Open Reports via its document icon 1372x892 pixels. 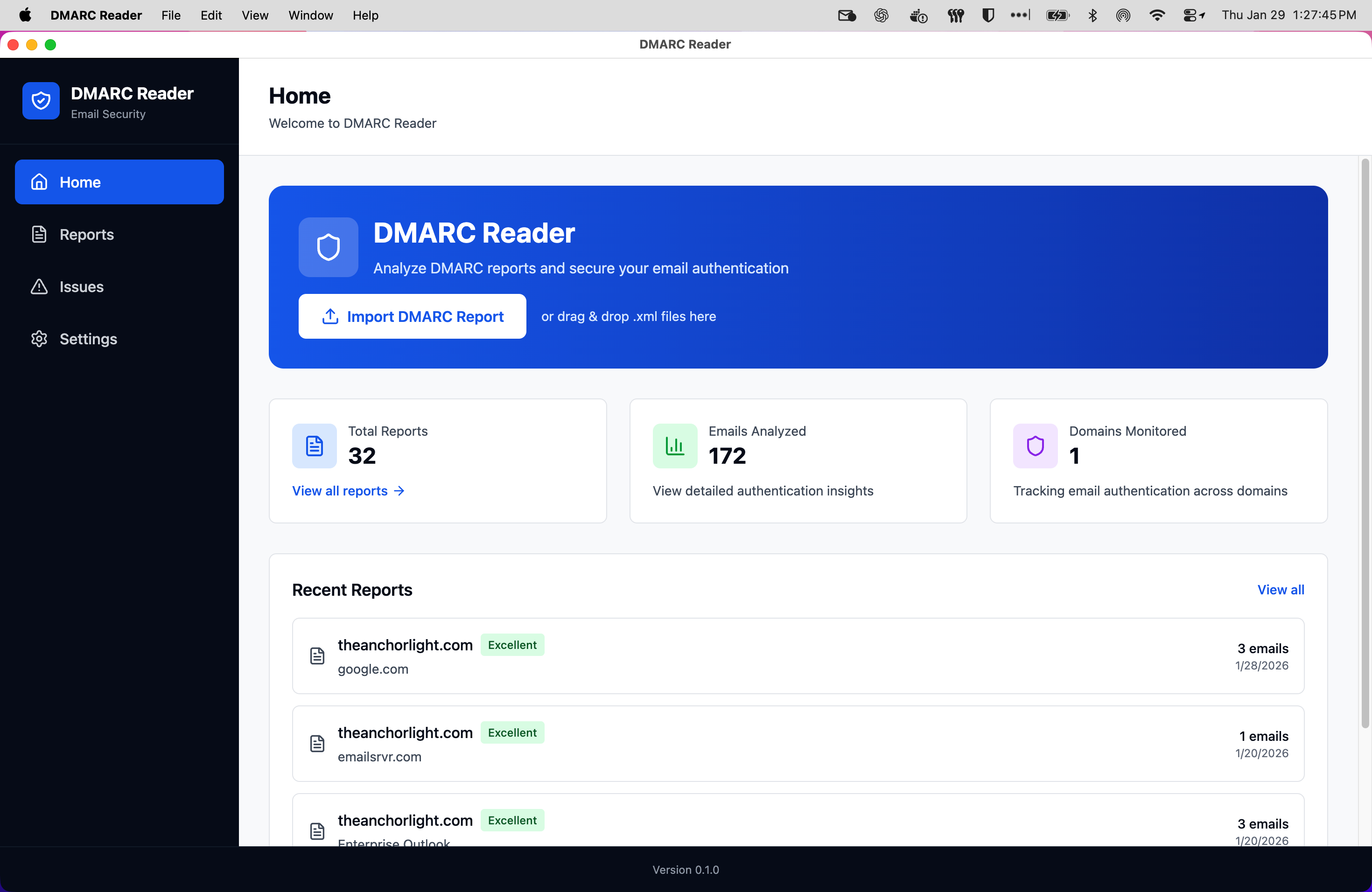point(39,234)
